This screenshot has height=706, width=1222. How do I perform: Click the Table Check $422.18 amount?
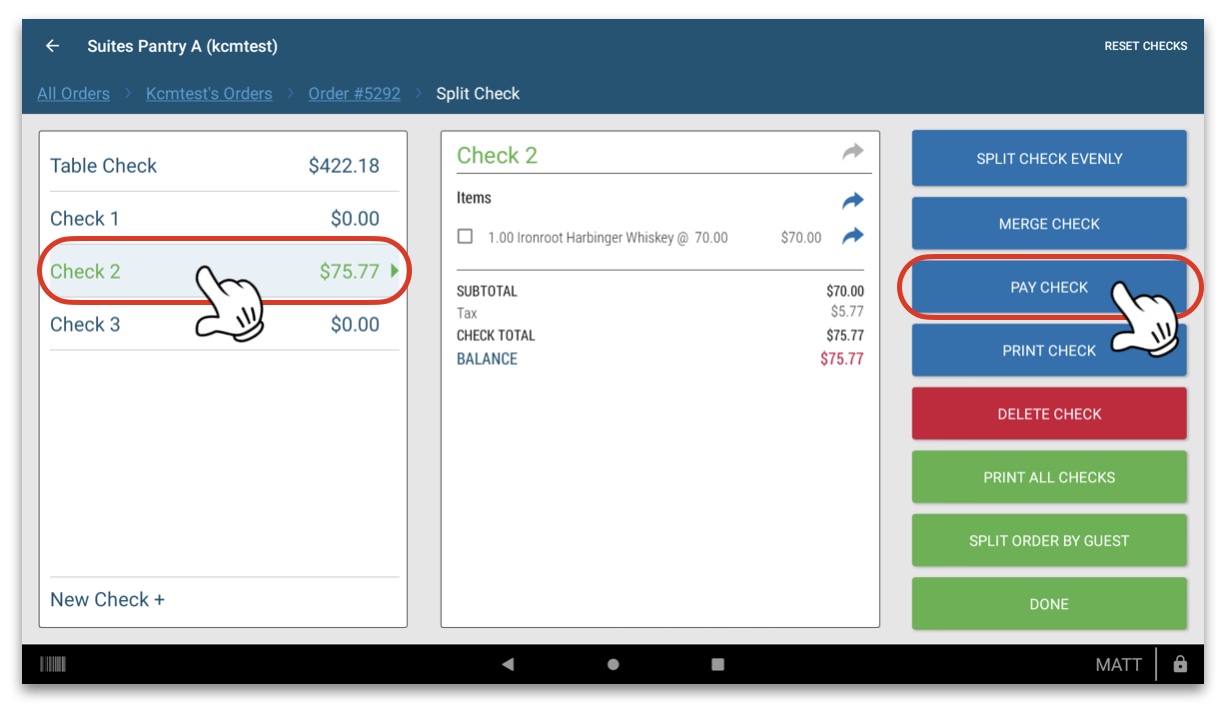pos(344,166)
